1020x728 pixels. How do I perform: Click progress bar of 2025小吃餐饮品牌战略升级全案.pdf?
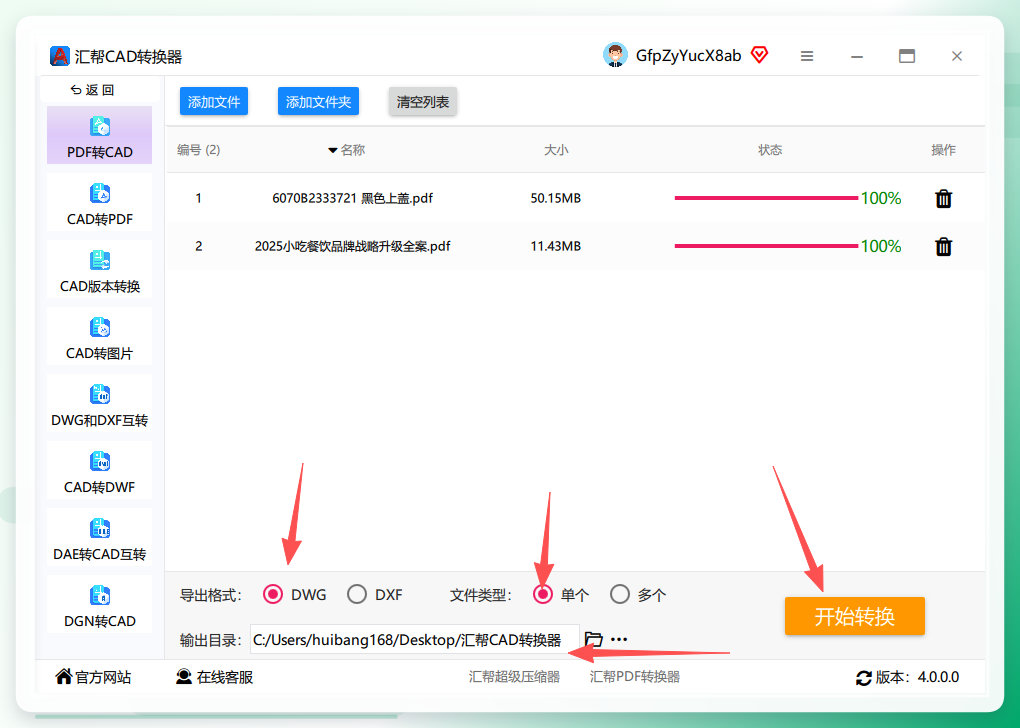[766, 246]
